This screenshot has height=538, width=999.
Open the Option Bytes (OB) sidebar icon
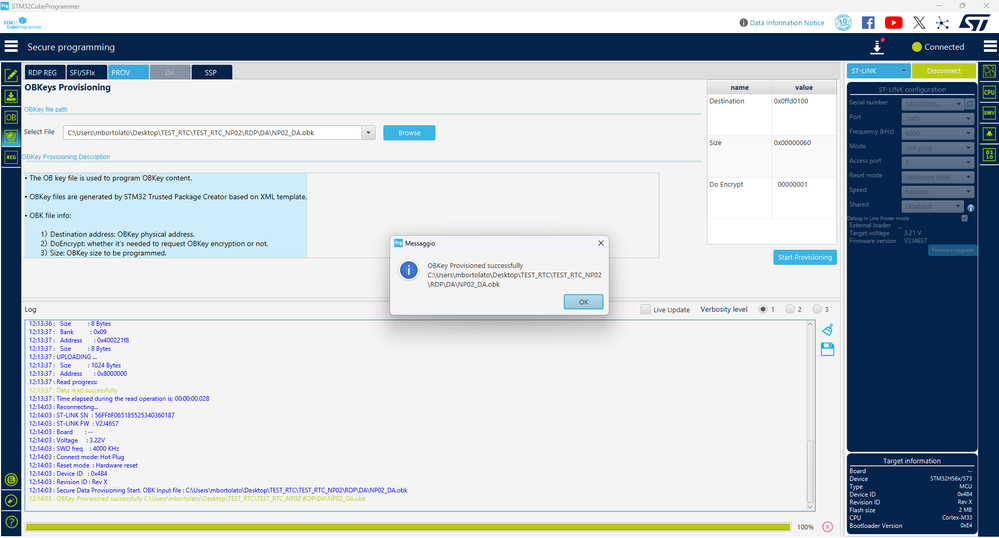pyautogui.click(x=11, y=117)
